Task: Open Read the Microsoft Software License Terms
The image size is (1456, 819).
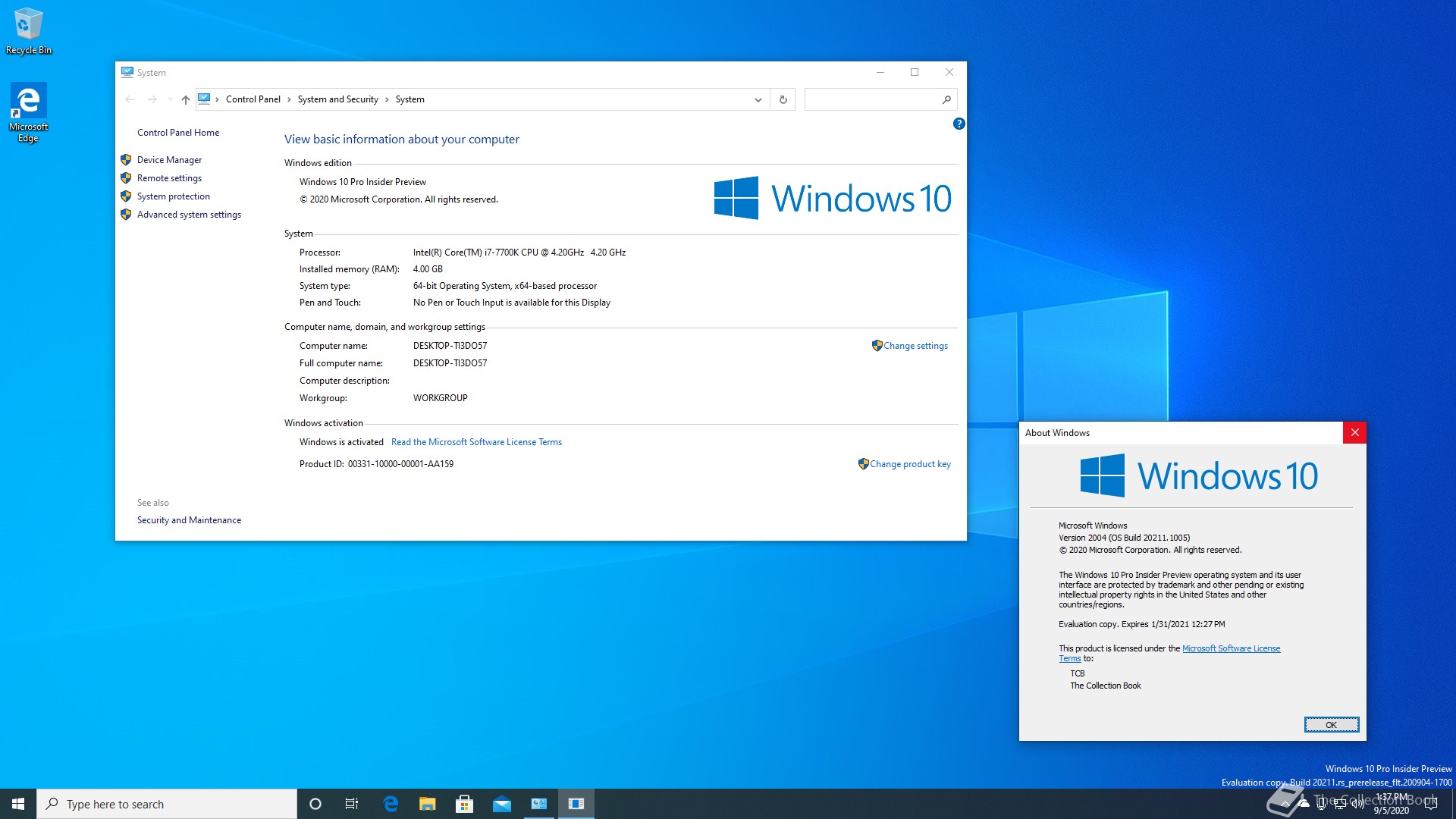Action: click(476, 441)
